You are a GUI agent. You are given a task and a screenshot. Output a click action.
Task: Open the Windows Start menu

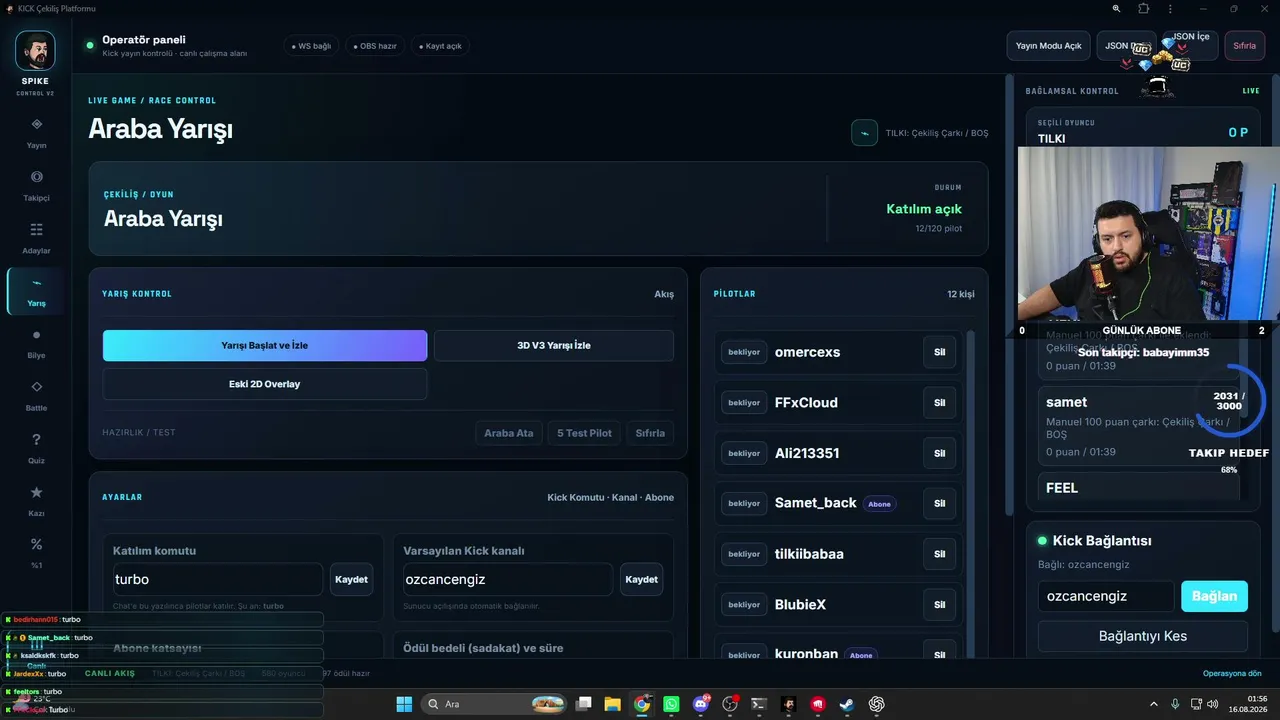click(x=404, y=704)
